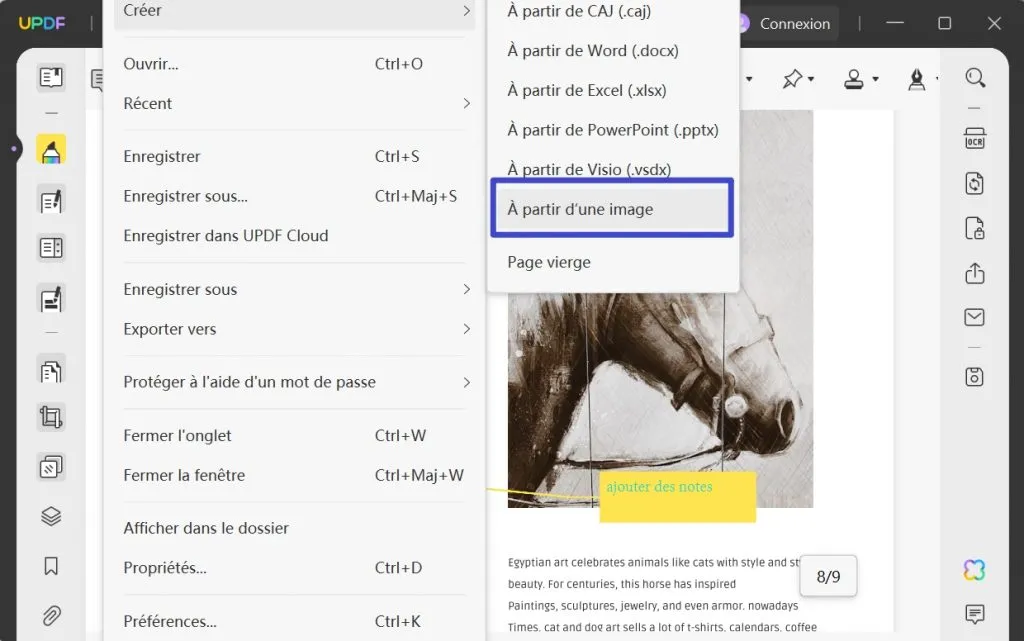The height and width of the screenshot is (641, 1024).
Task: Launch the OCR text recognition tool
Action: point(976,140)
